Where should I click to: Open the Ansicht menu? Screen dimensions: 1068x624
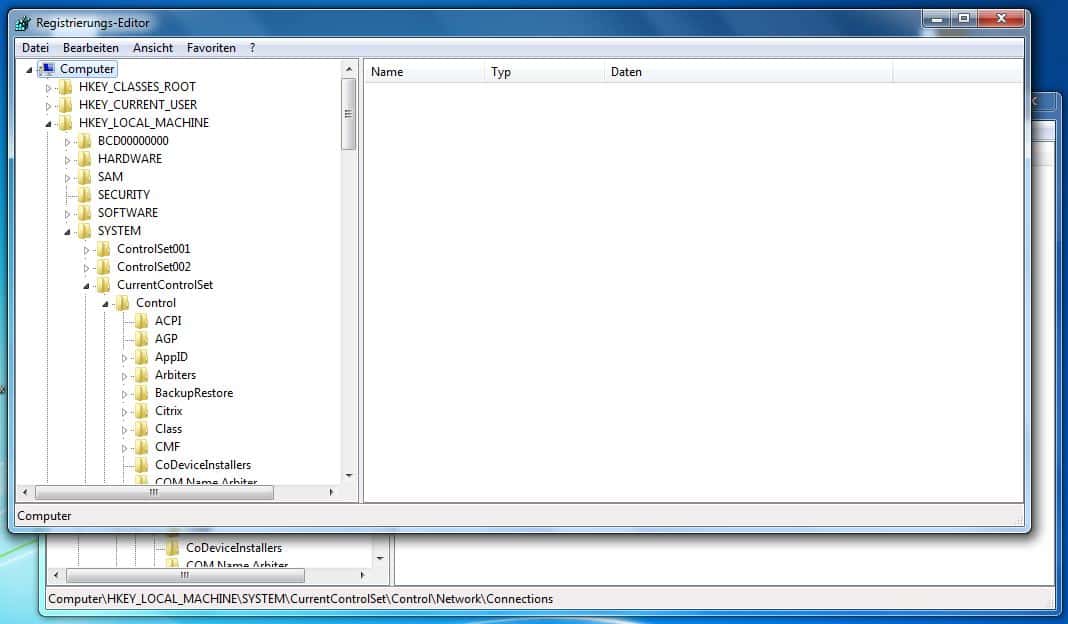point(153,48)
